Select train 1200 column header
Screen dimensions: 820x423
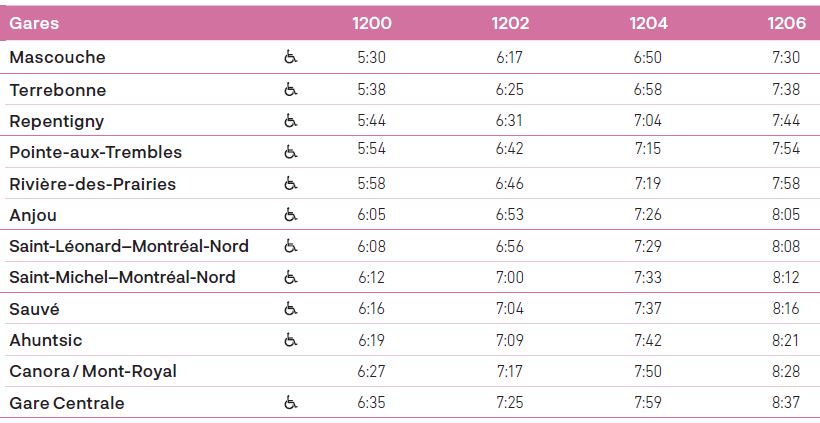coord(372,22)
